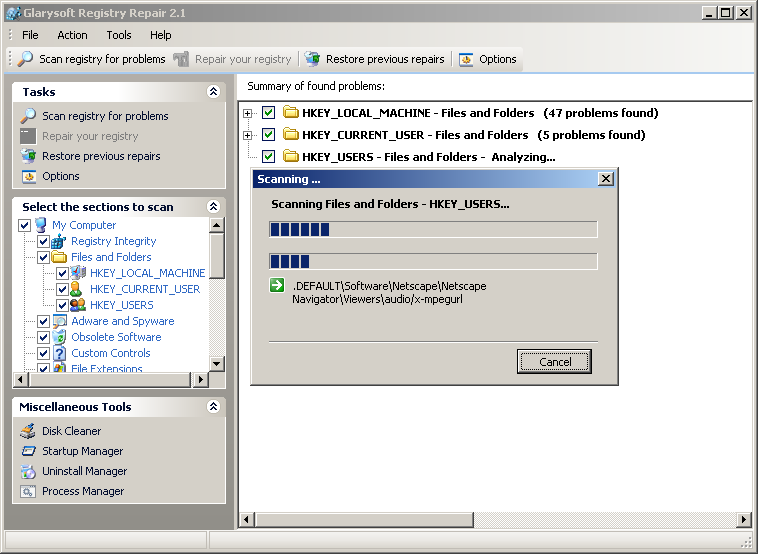Click the toolbar Restore previous repairs icon
Screen dimensions: 758x554
coord(312,59)
